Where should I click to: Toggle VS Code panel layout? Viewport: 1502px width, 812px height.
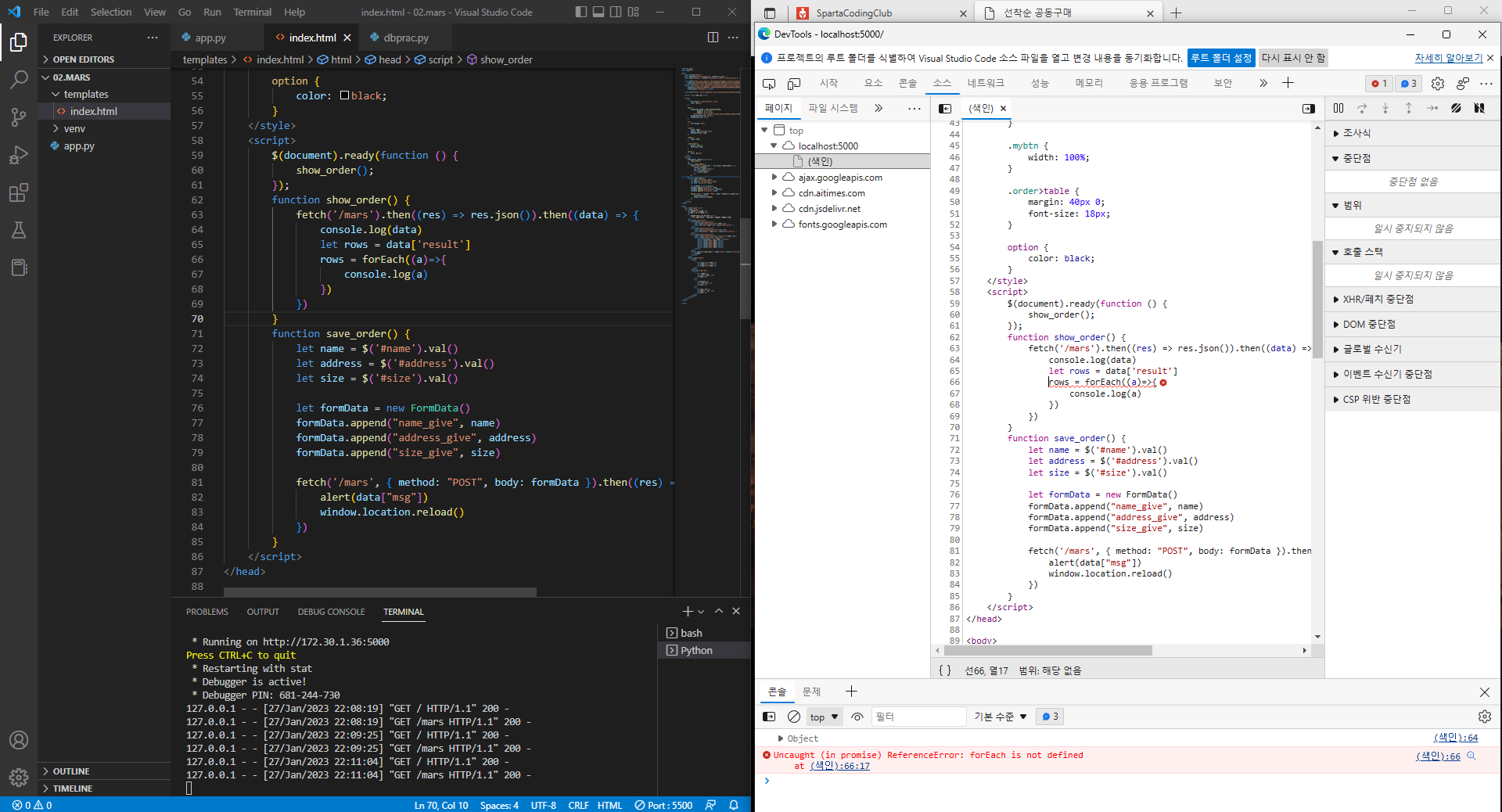[x=598, y=12]
